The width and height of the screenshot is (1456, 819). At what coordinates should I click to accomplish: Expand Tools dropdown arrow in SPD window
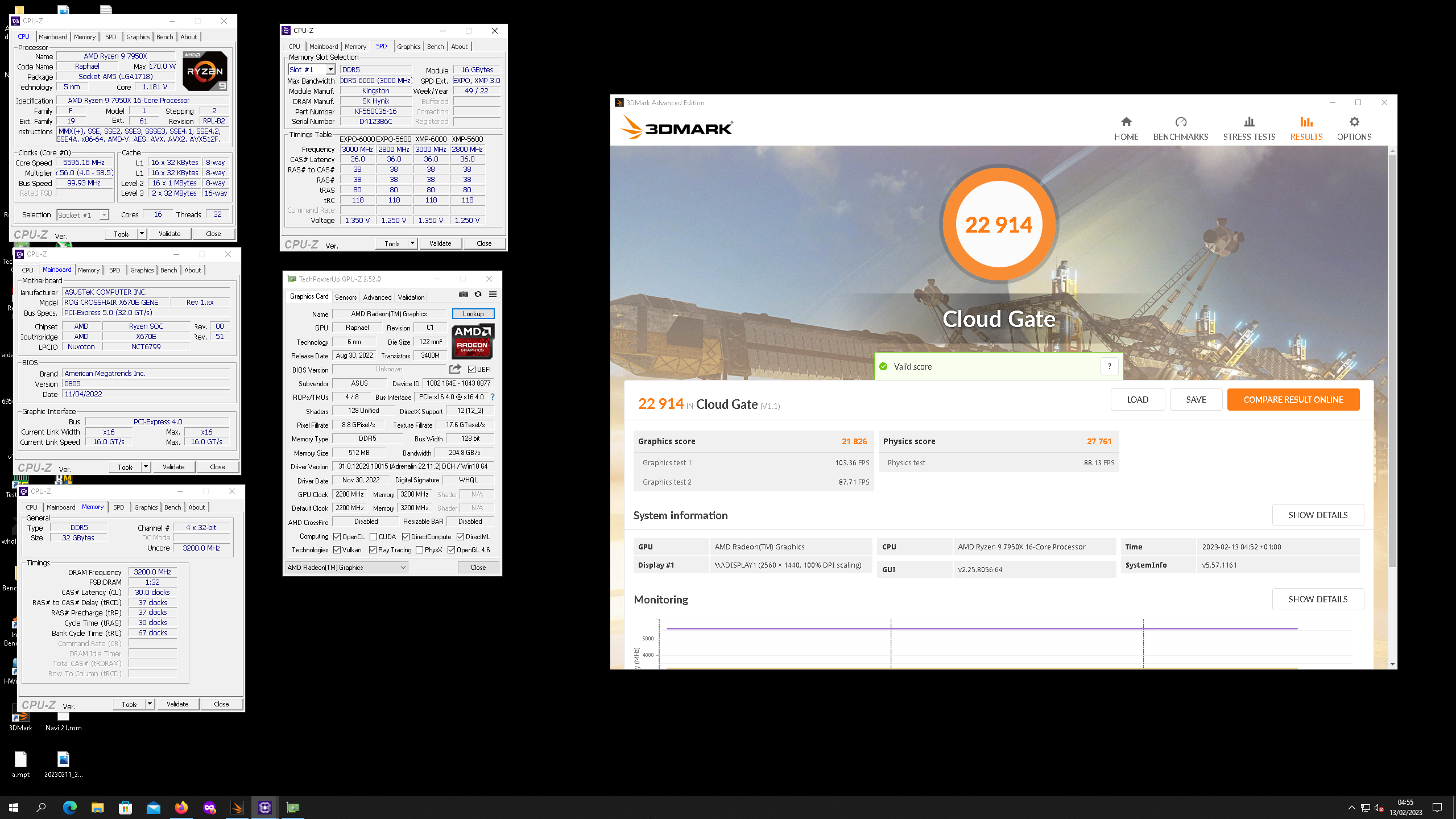[x=412, y=243]
